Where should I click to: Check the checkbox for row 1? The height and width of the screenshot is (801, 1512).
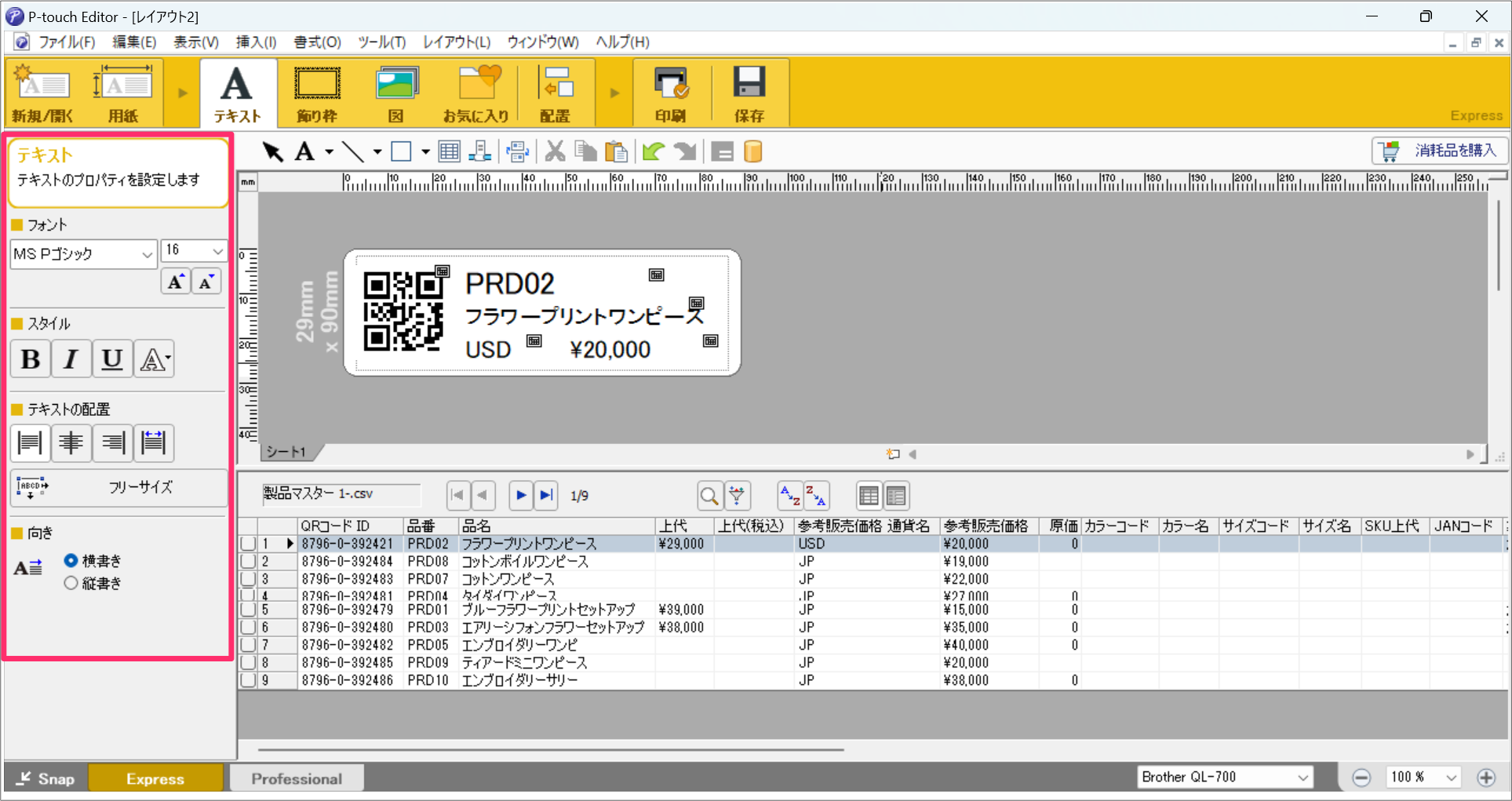point(248,543)
